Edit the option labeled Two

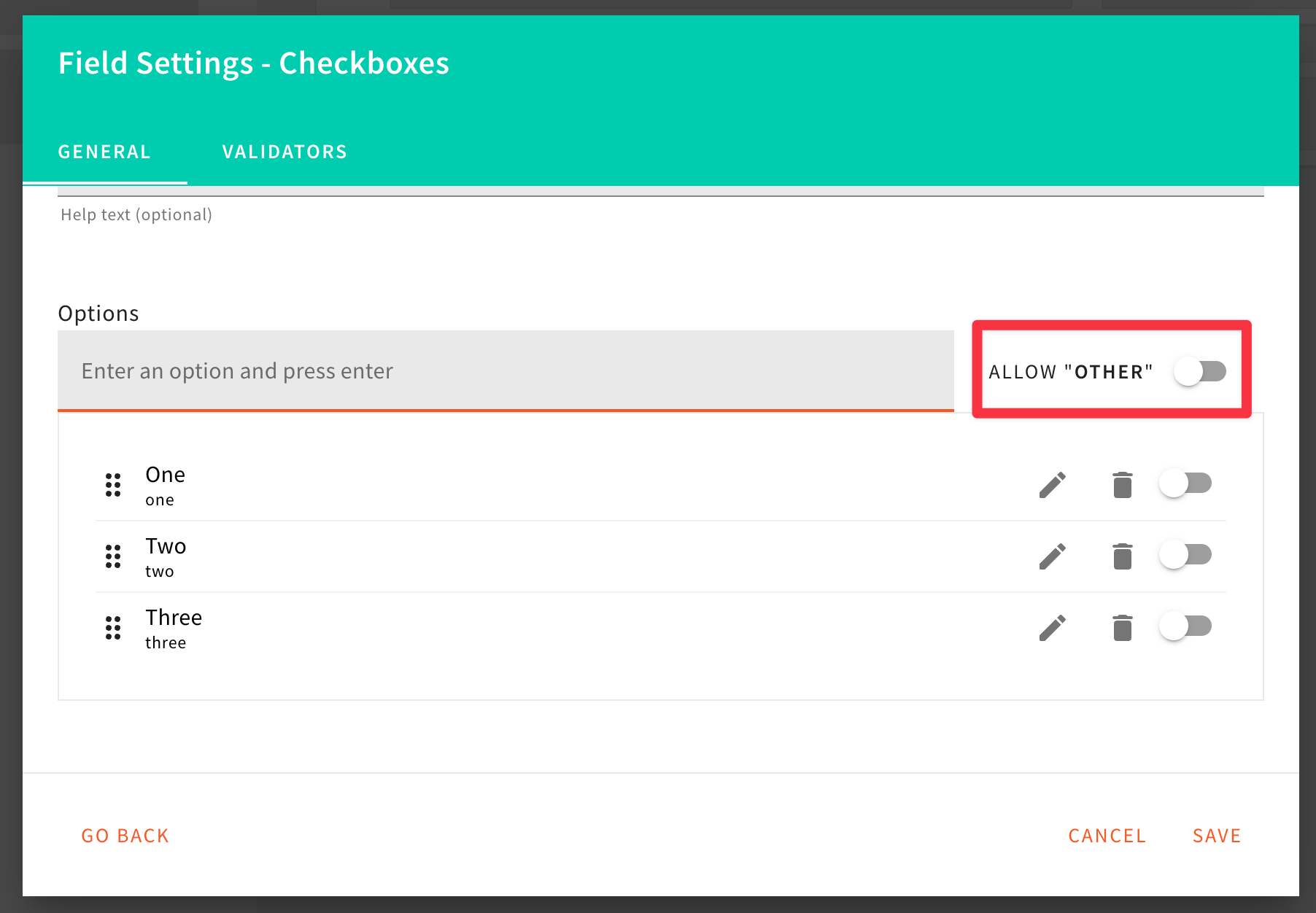(x=1051, y=555)
